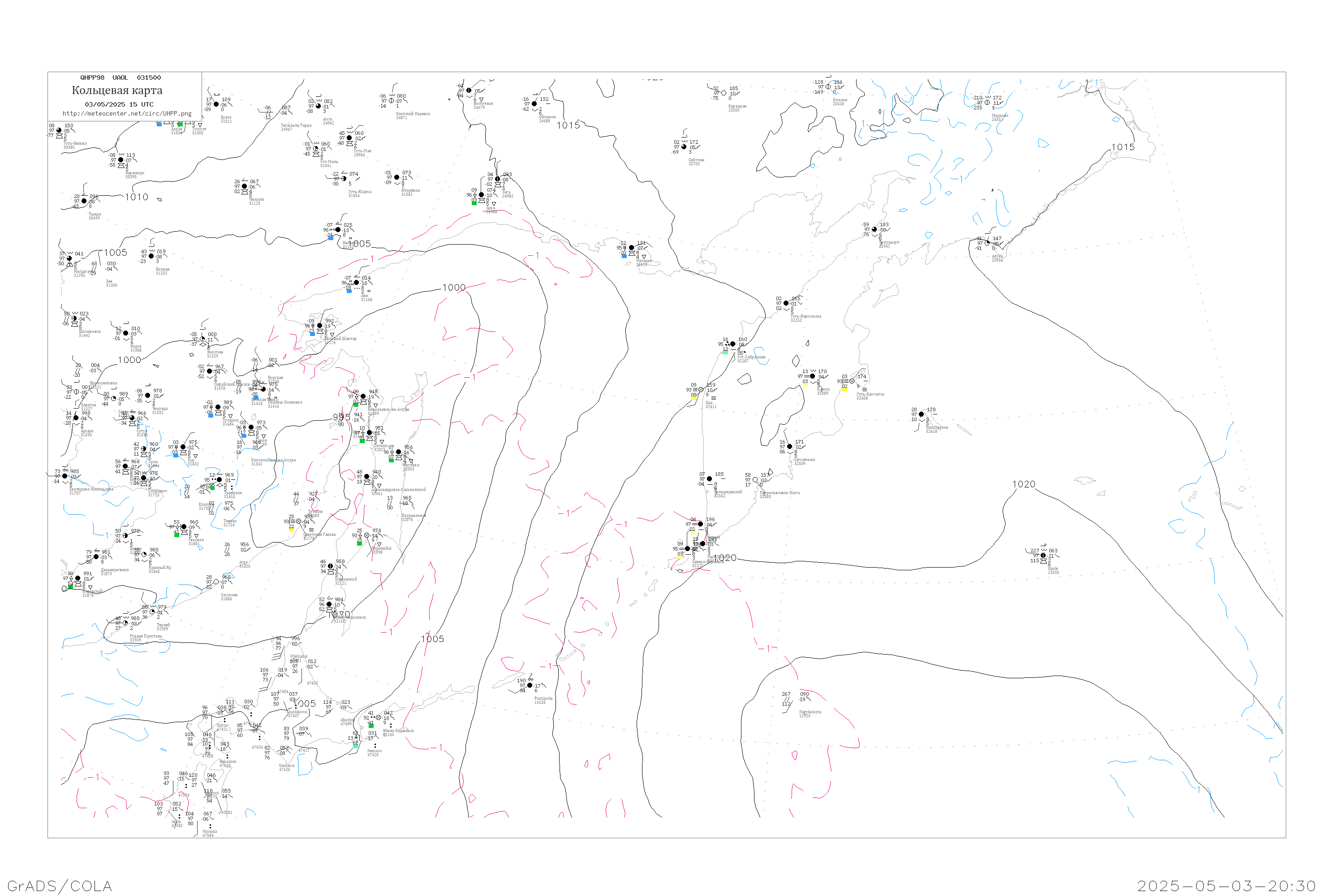Click the green square beside Арка station

[474, 203]
